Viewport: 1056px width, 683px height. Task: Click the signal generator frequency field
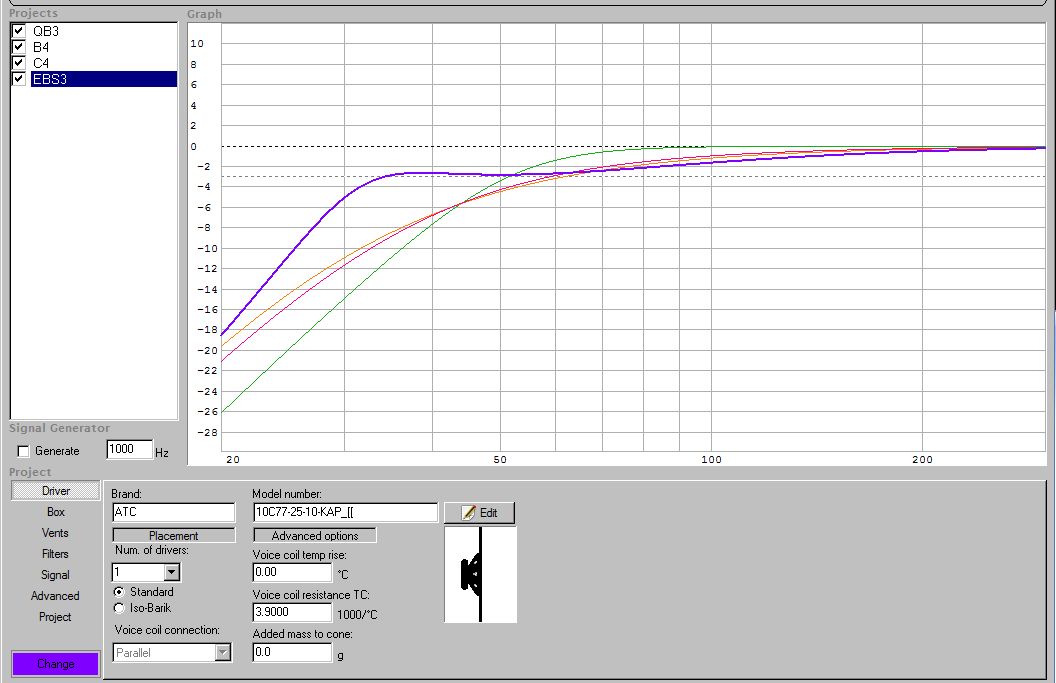coord(129,449)
